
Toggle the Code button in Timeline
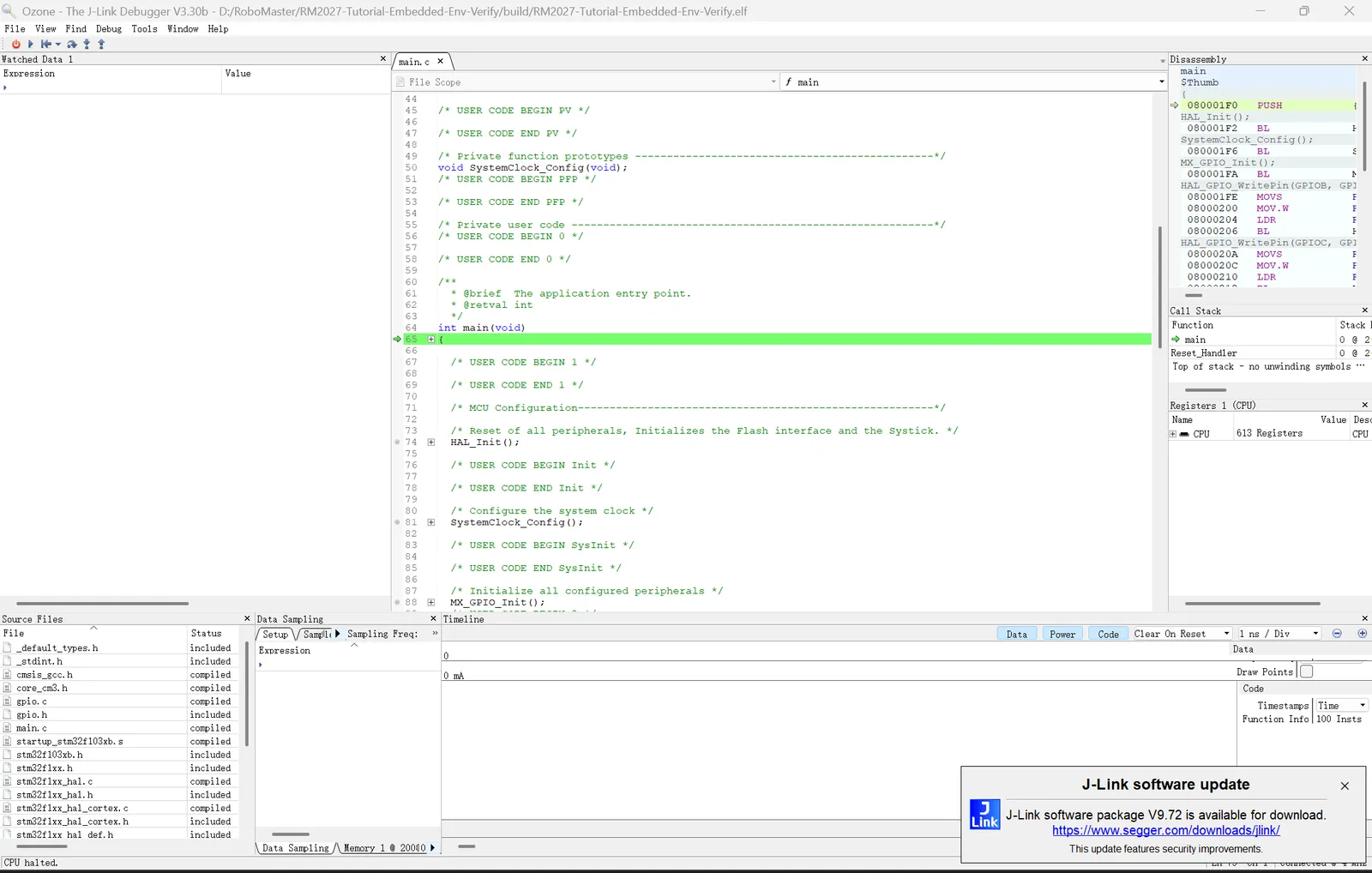point(1109,634)
